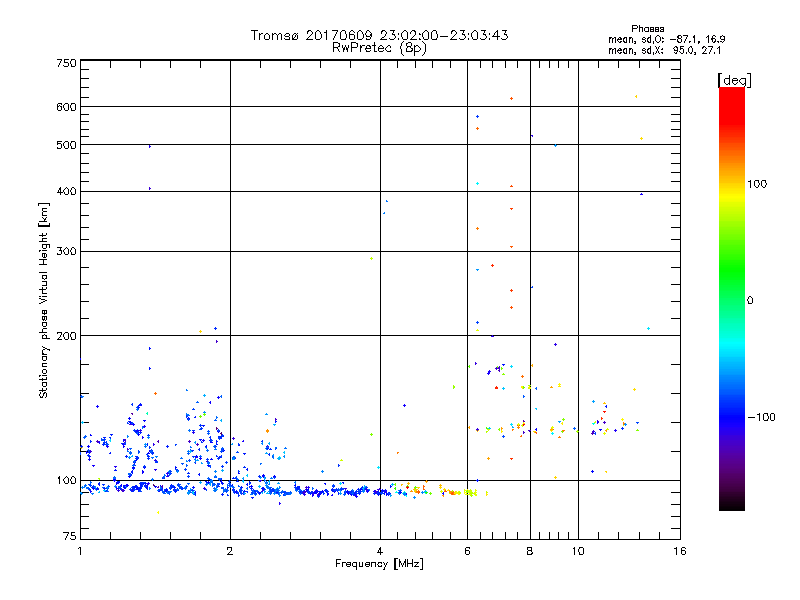The width and height of the screenshot is (800, 600).
Task: Click the '-100' colorbar tick label
Action: [761, 417]
